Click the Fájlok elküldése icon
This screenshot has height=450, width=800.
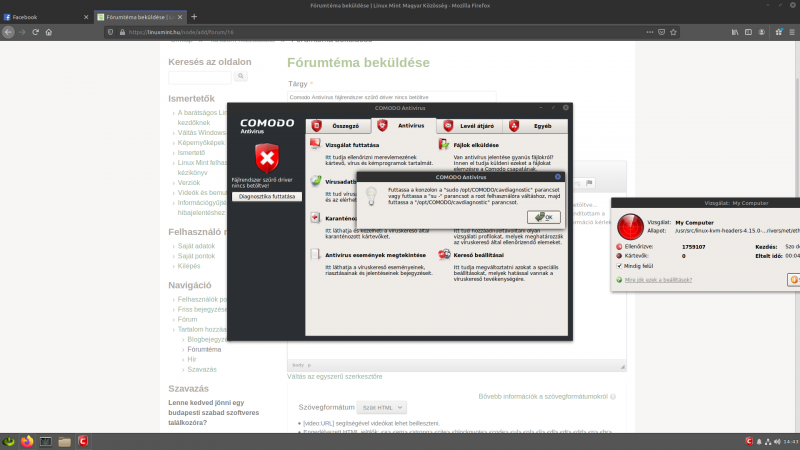[x=443, y=144]
